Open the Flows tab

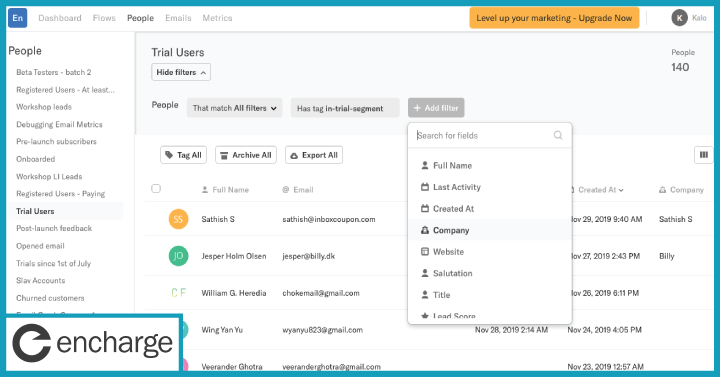coord(104,18)
